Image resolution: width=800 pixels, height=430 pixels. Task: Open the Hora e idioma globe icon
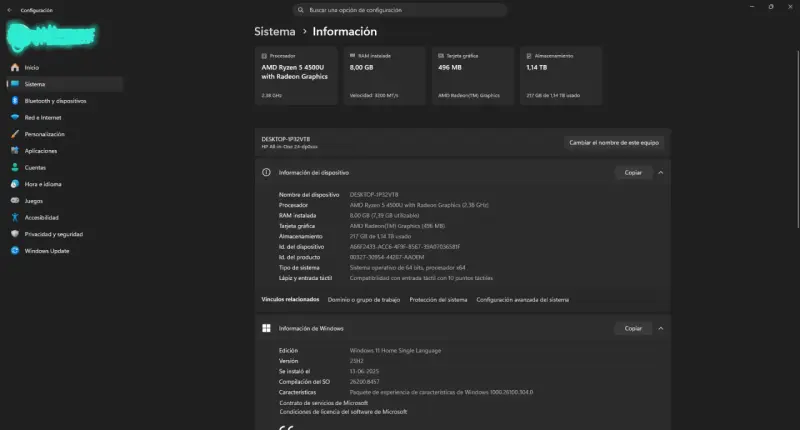tap(15, 184)
